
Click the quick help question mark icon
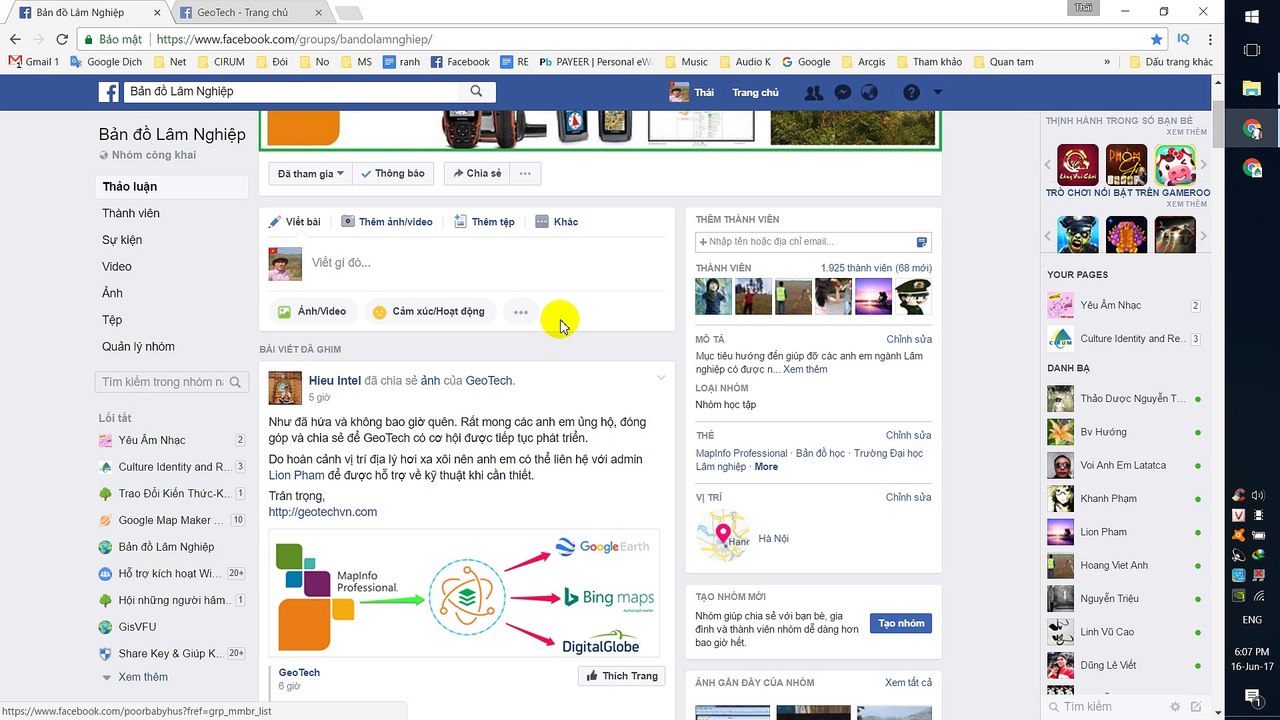click(911, 92)
